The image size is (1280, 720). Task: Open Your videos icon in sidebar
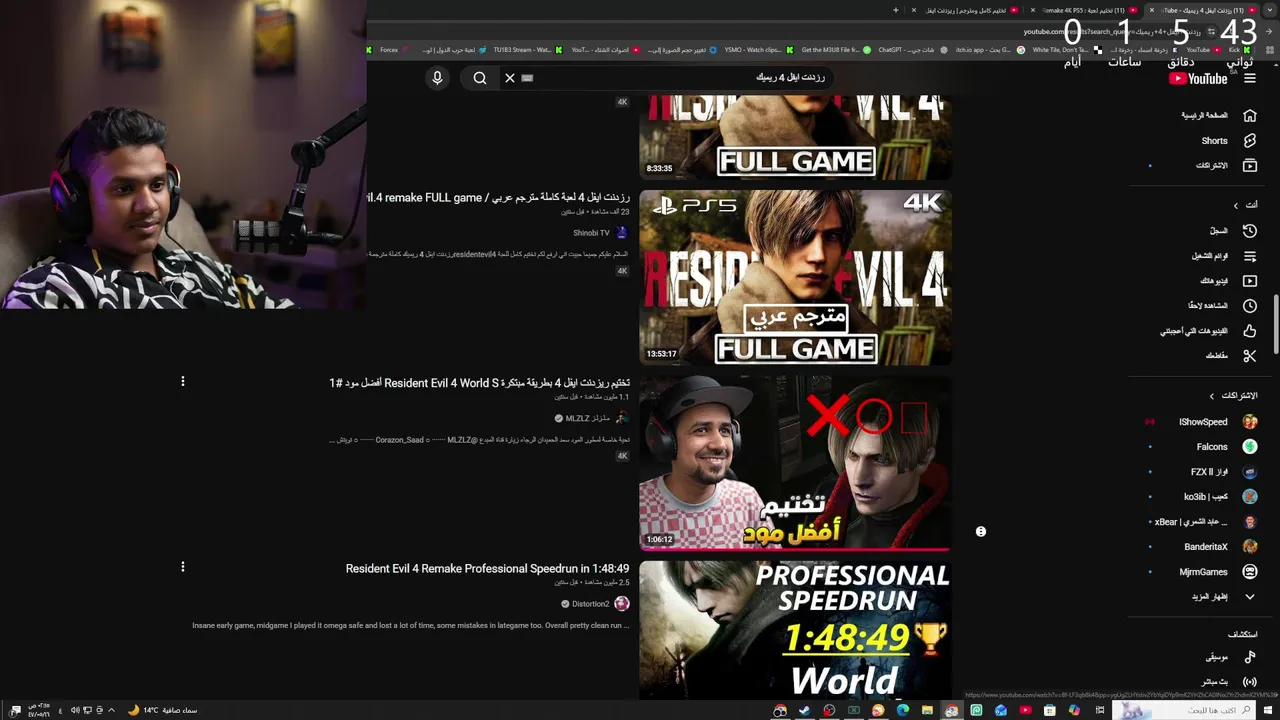pos(1250,281)
